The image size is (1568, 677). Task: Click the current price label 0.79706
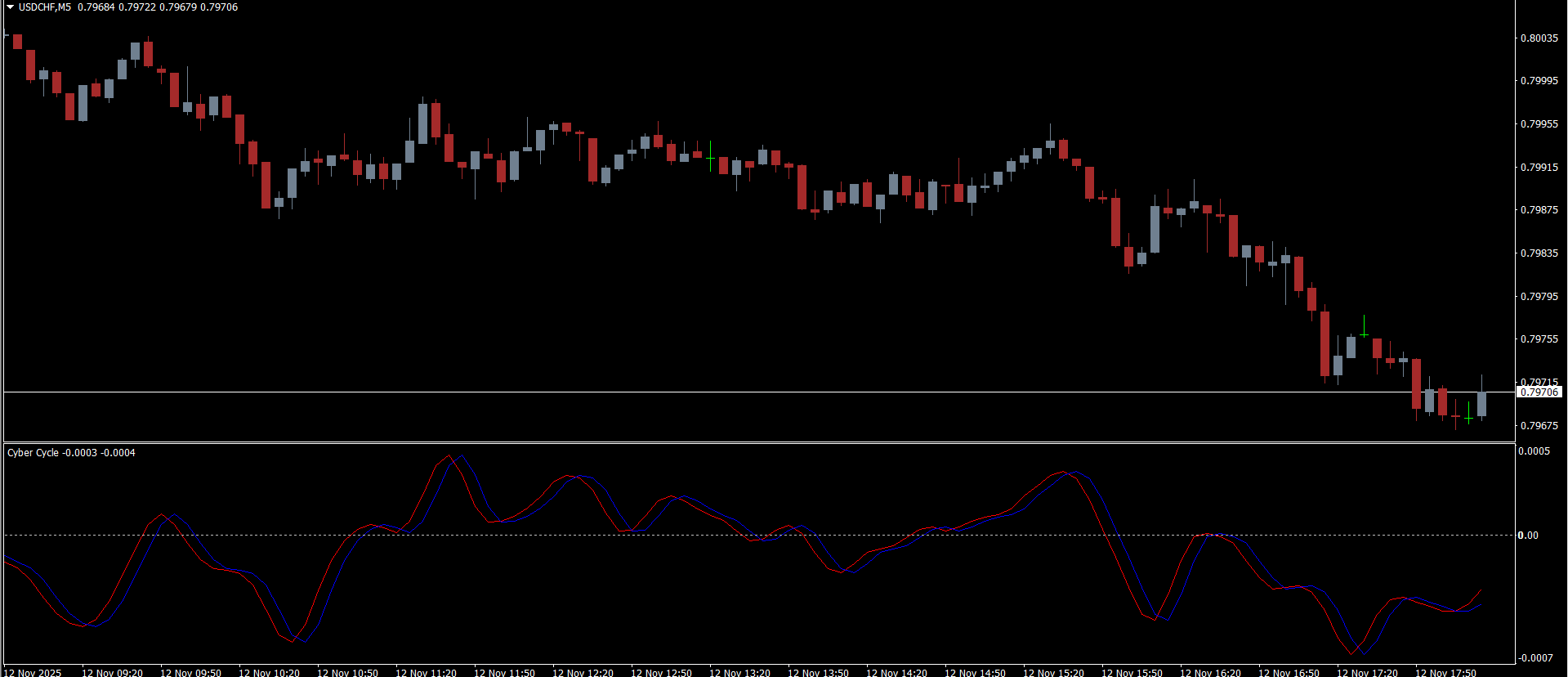click(1539, 392)
